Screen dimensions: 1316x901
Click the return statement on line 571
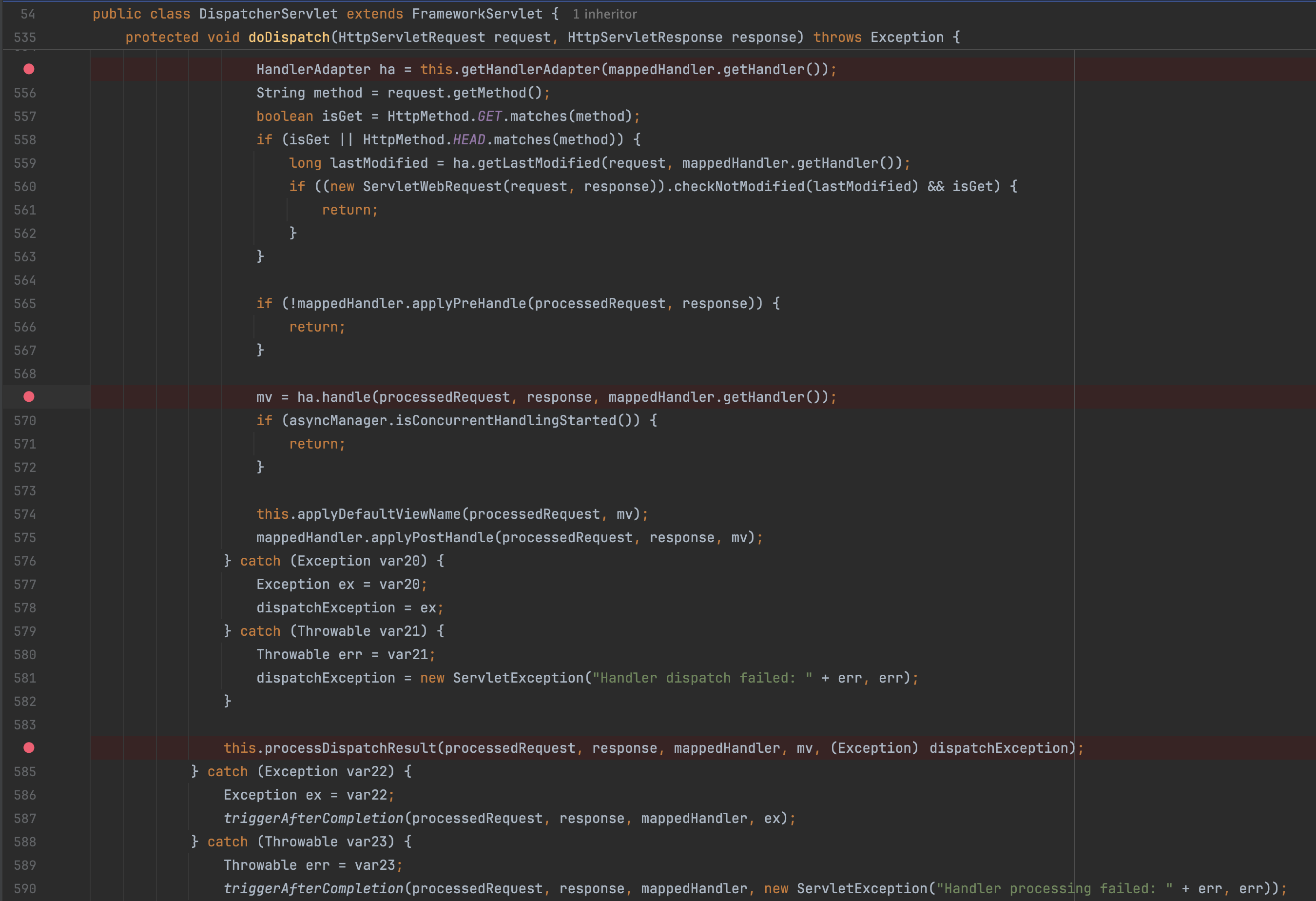tap(317, 444)
